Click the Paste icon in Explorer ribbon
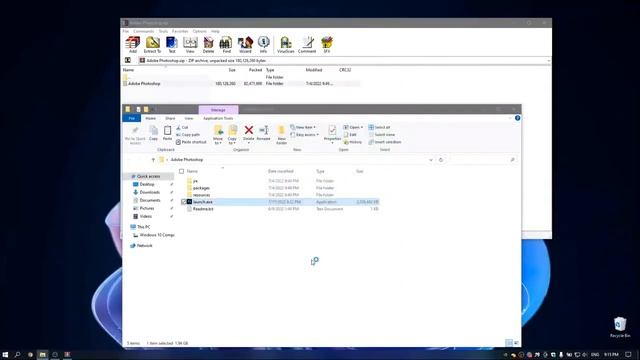Screen dimensions: 640x360 (x=167, y=133)
